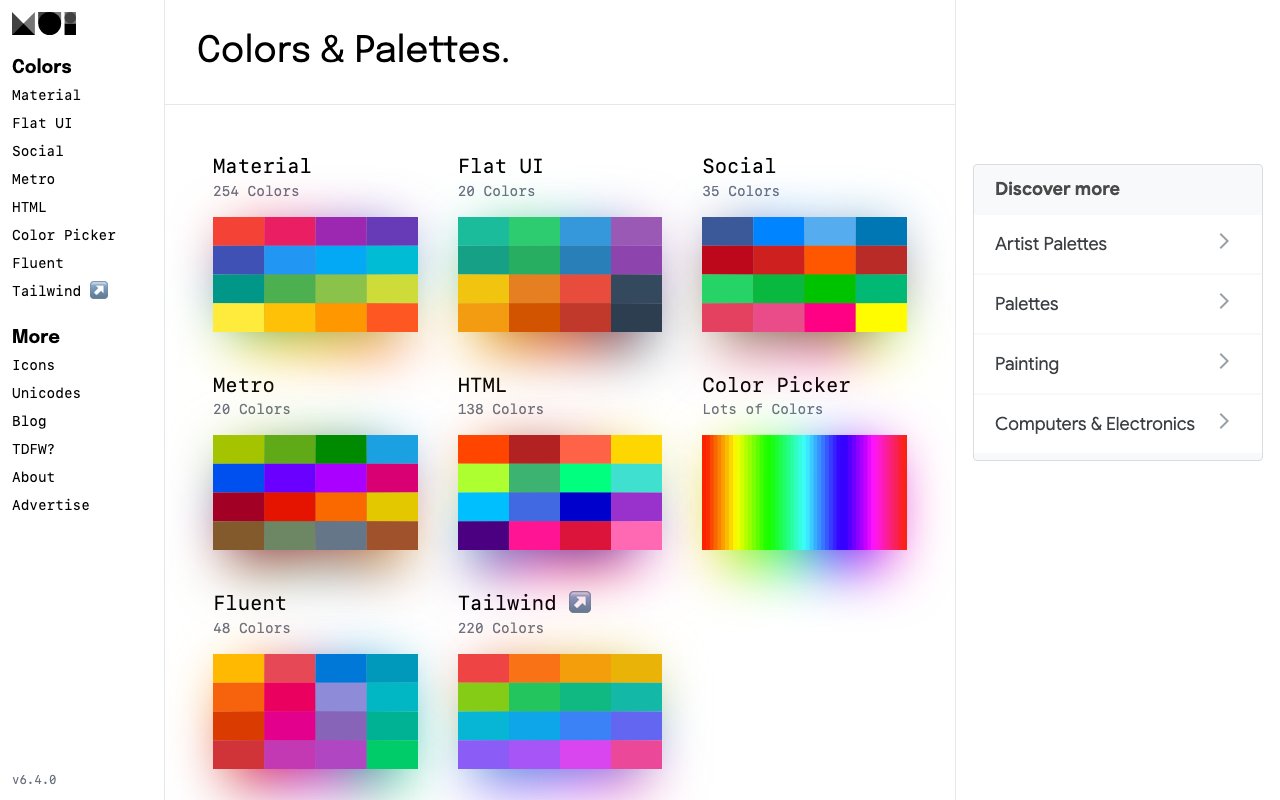
Task: Click the MUI logo in the sidebar
Action: coord(44,24)
